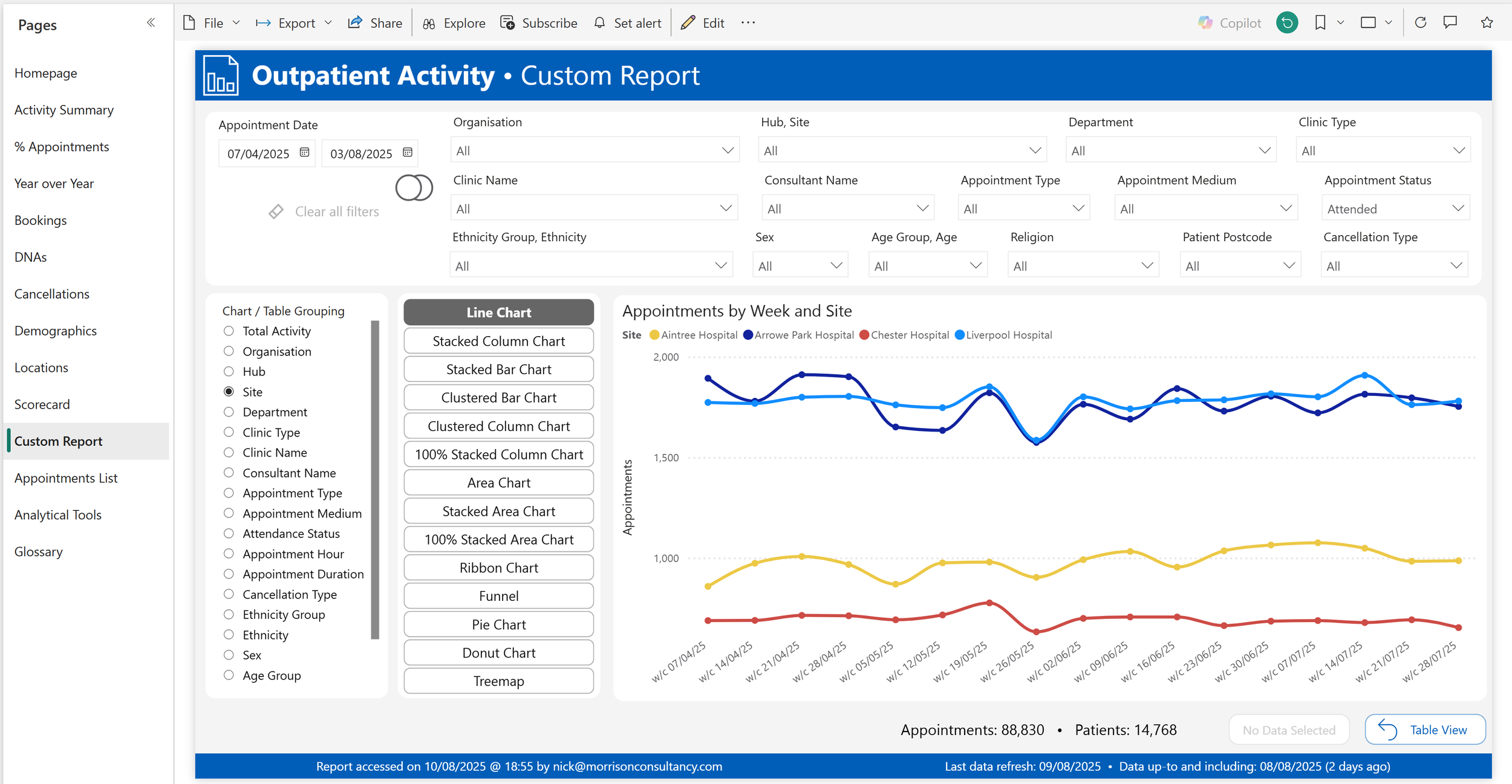Open start date calendar picker icon

305,152
